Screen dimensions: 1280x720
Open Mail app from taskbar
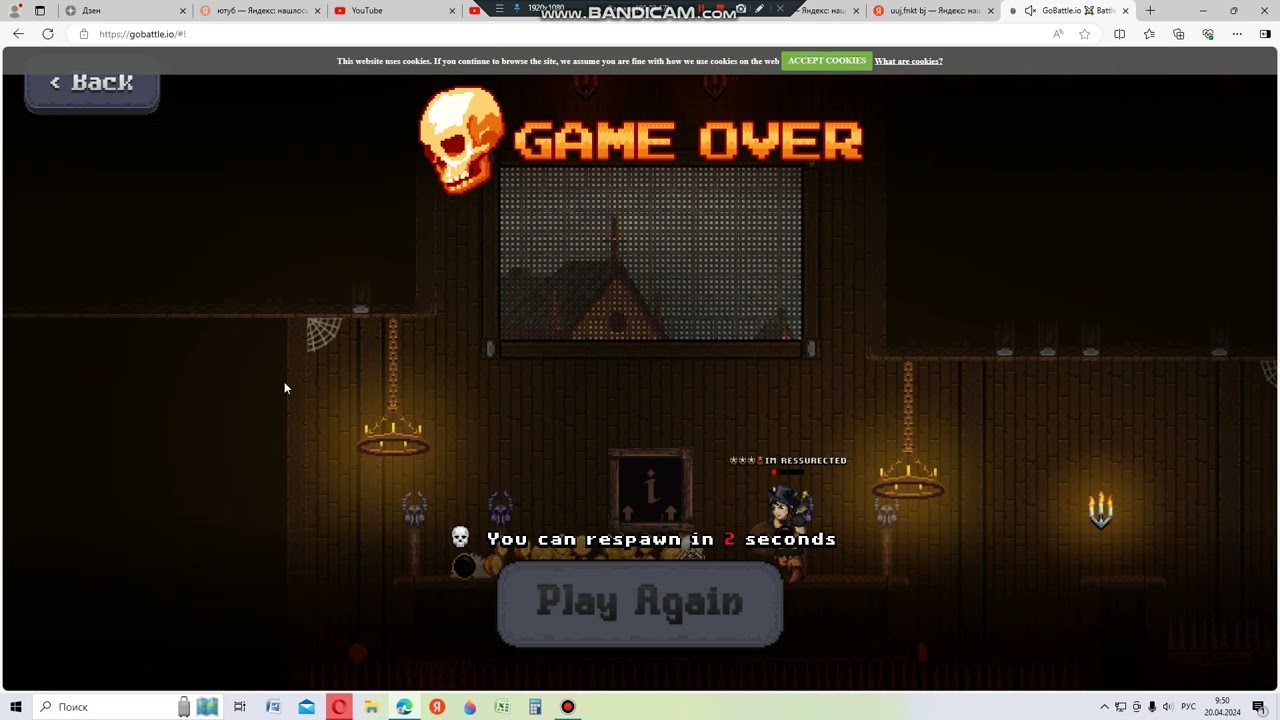click(x=307, y=707)
